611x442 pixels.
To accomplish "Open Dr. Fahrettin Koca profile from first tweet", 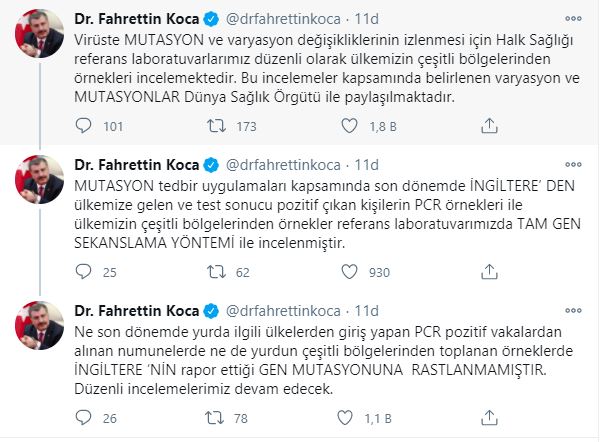I will coord(137,19).
